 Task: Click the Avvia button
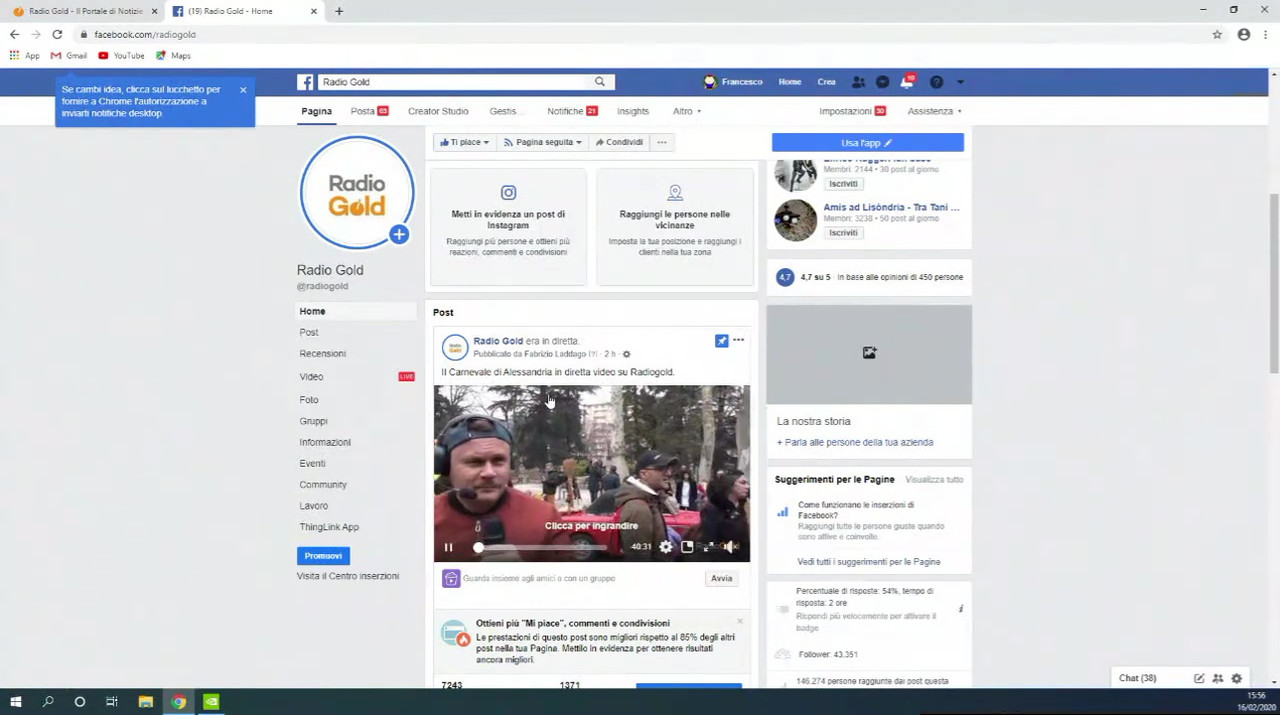[x=721, y=578]
